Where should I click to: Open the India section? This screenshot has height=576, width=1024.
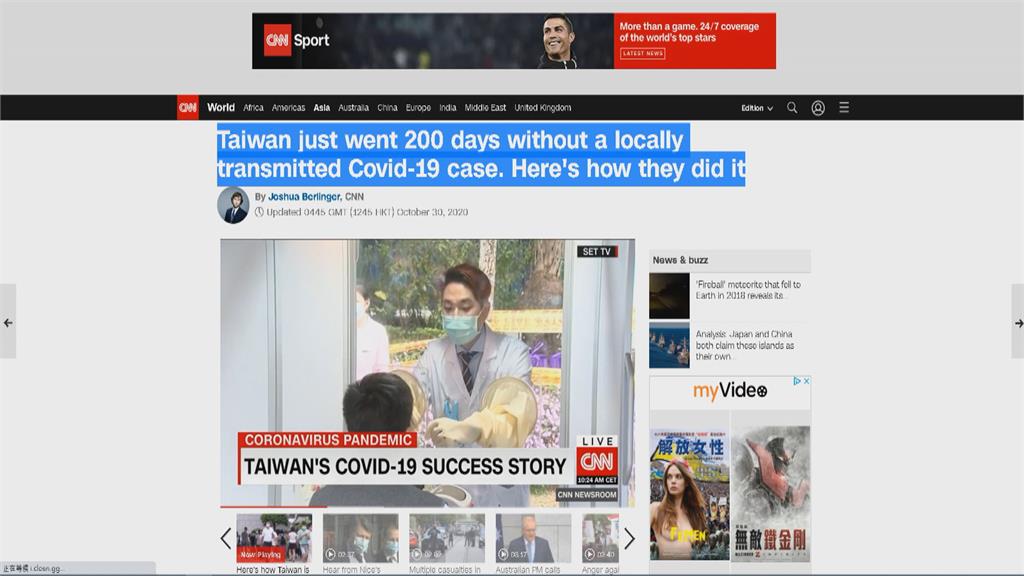tap(447, 108)
